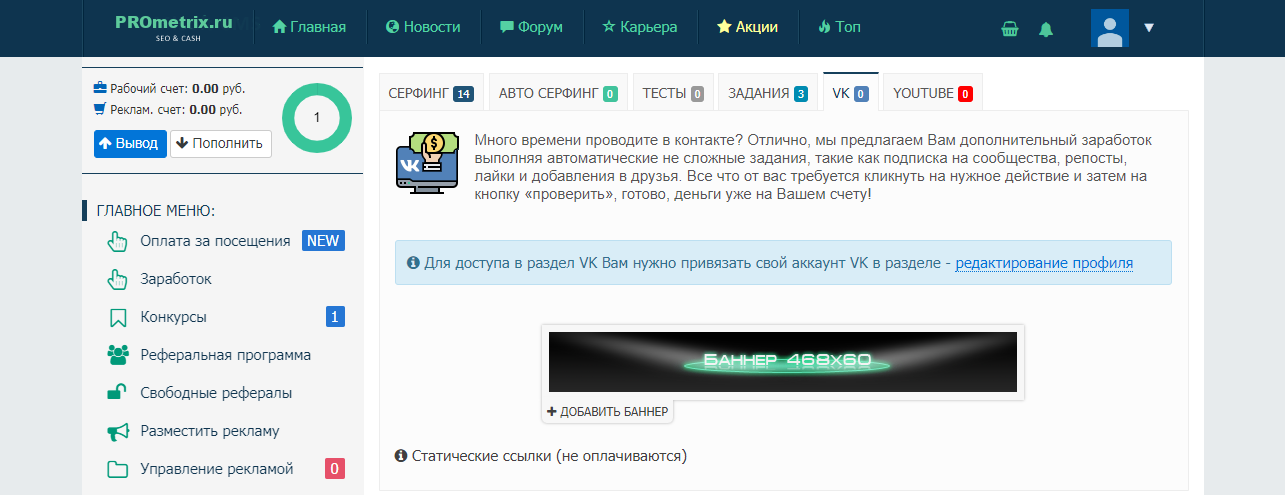This screenshot has height=495, width=1285.
Task: Open the Топ ranking page
Action: (x=839, y=27)
